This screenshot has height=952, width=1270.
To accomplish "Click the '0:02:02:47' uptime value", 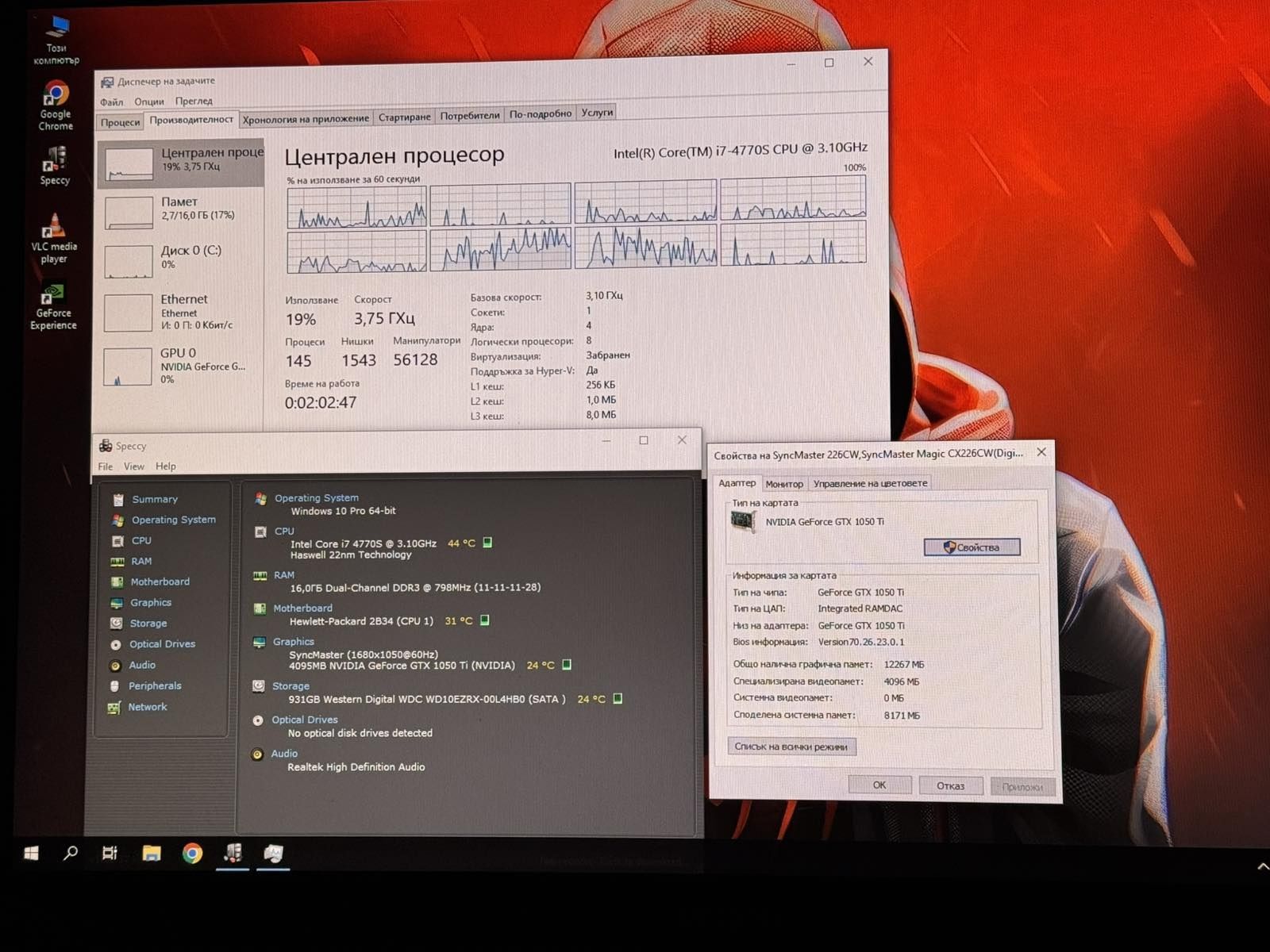I will [x=321, y=402].
